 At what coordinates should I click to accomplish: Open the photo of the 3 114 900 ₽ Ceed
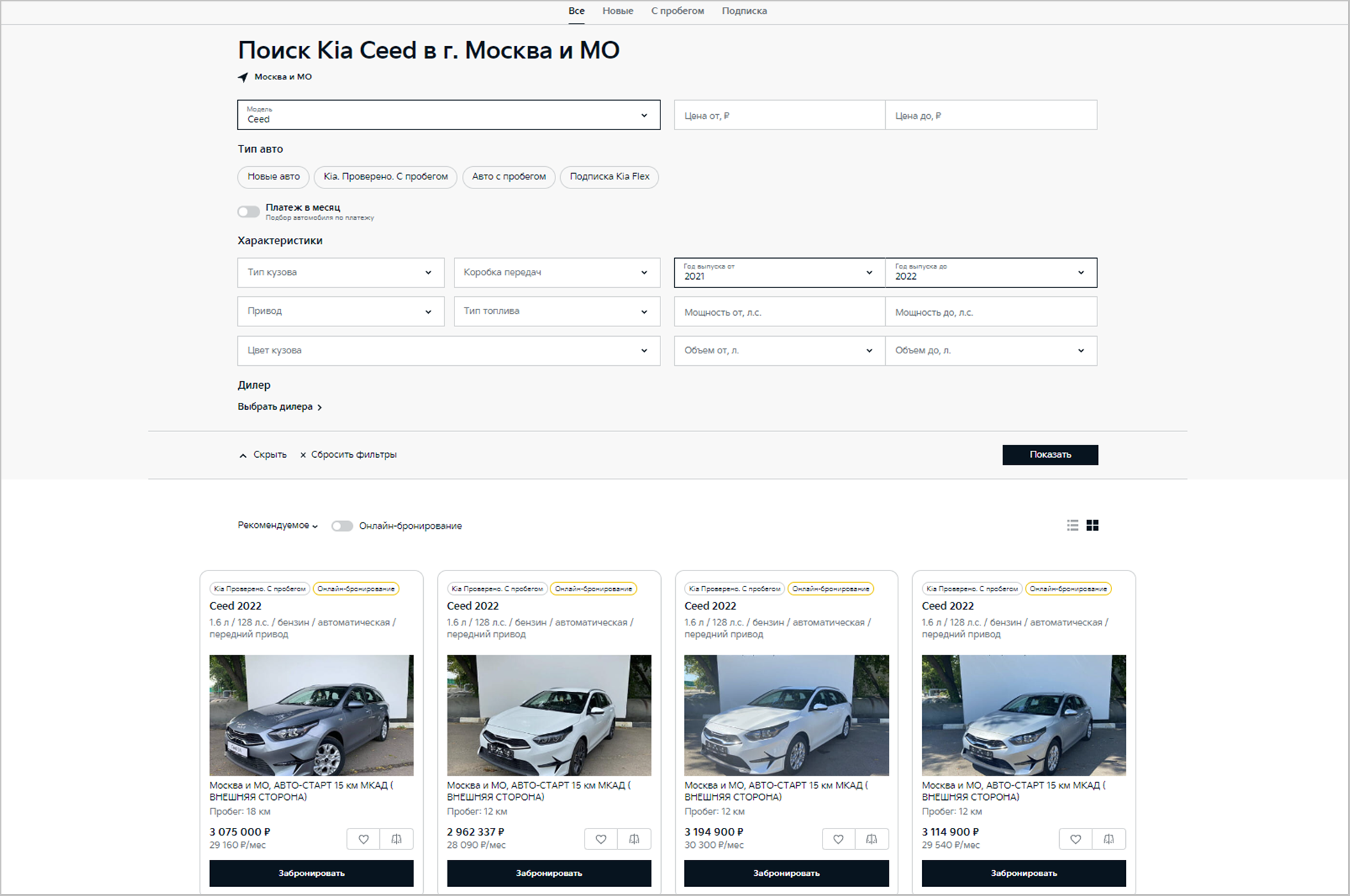coord(1024,715)
